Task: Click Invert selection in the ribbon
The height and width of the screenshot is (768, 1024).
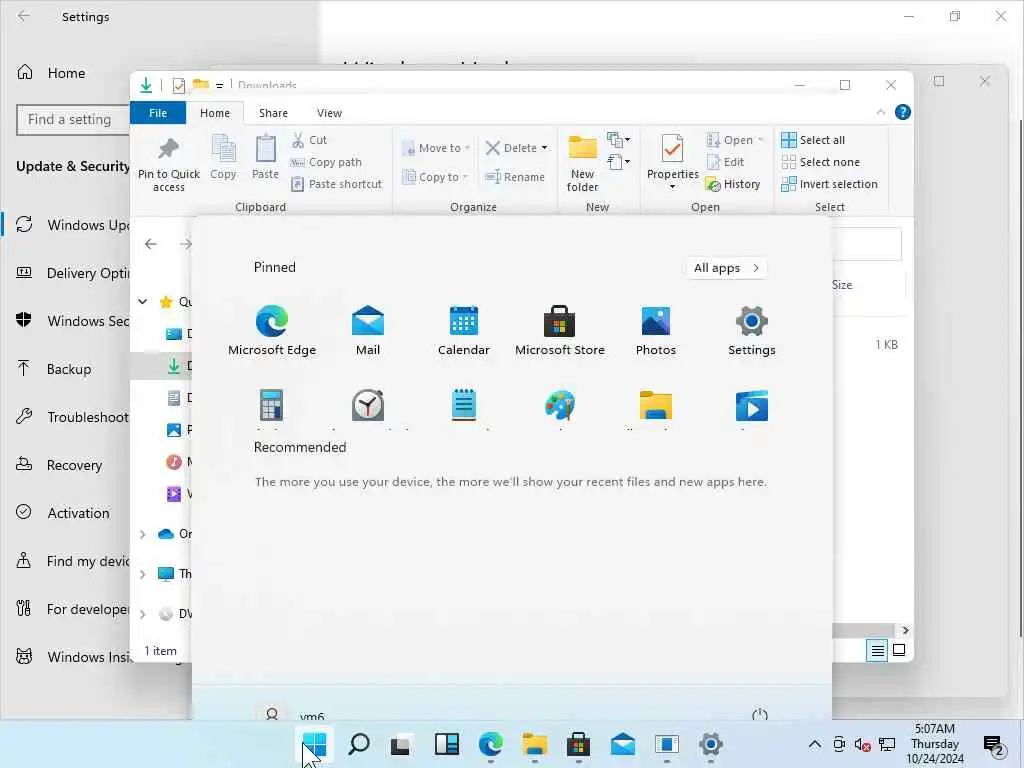Action: tap(829, 184)
